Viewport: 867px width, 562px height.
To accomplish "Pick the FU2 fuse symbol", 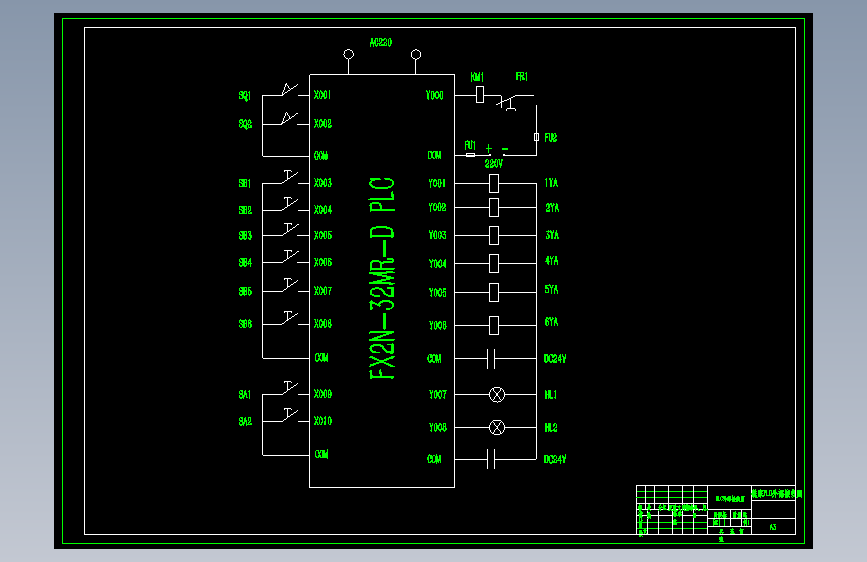I will pos(536,137).
